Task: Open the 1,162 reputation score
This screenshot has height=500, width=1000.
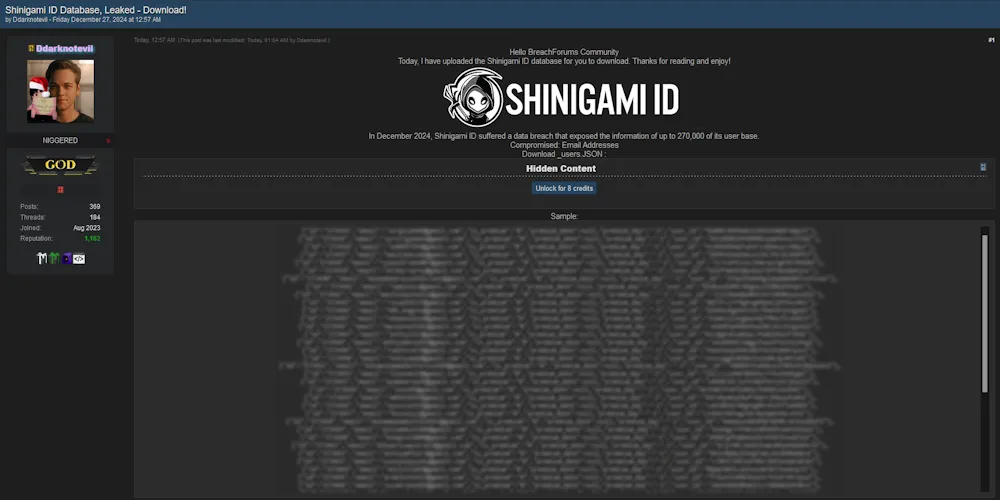Action: 92,239
